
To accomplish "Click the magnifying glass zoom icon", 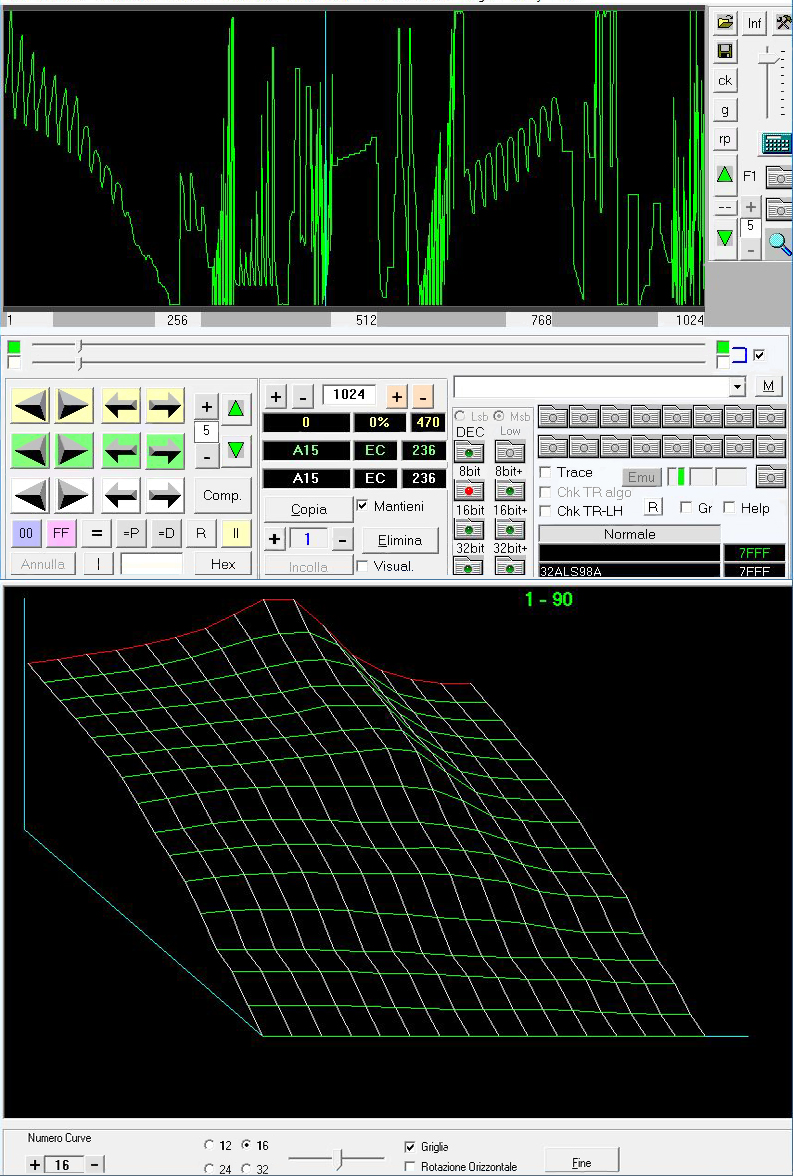I will point(780,244).
